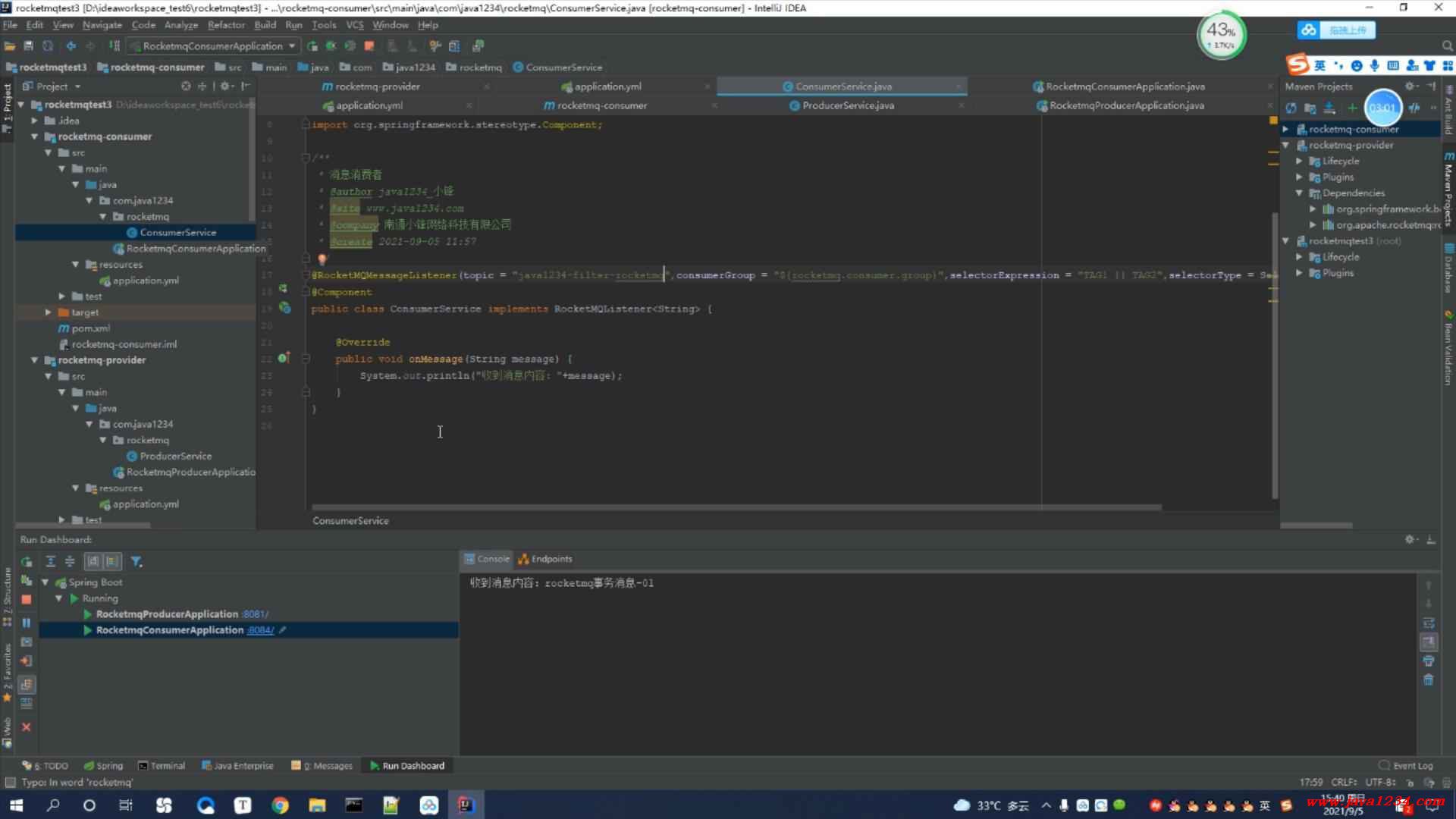
Task: Click the intention lightbulb icon in editor
Action: tap(322, 259)
